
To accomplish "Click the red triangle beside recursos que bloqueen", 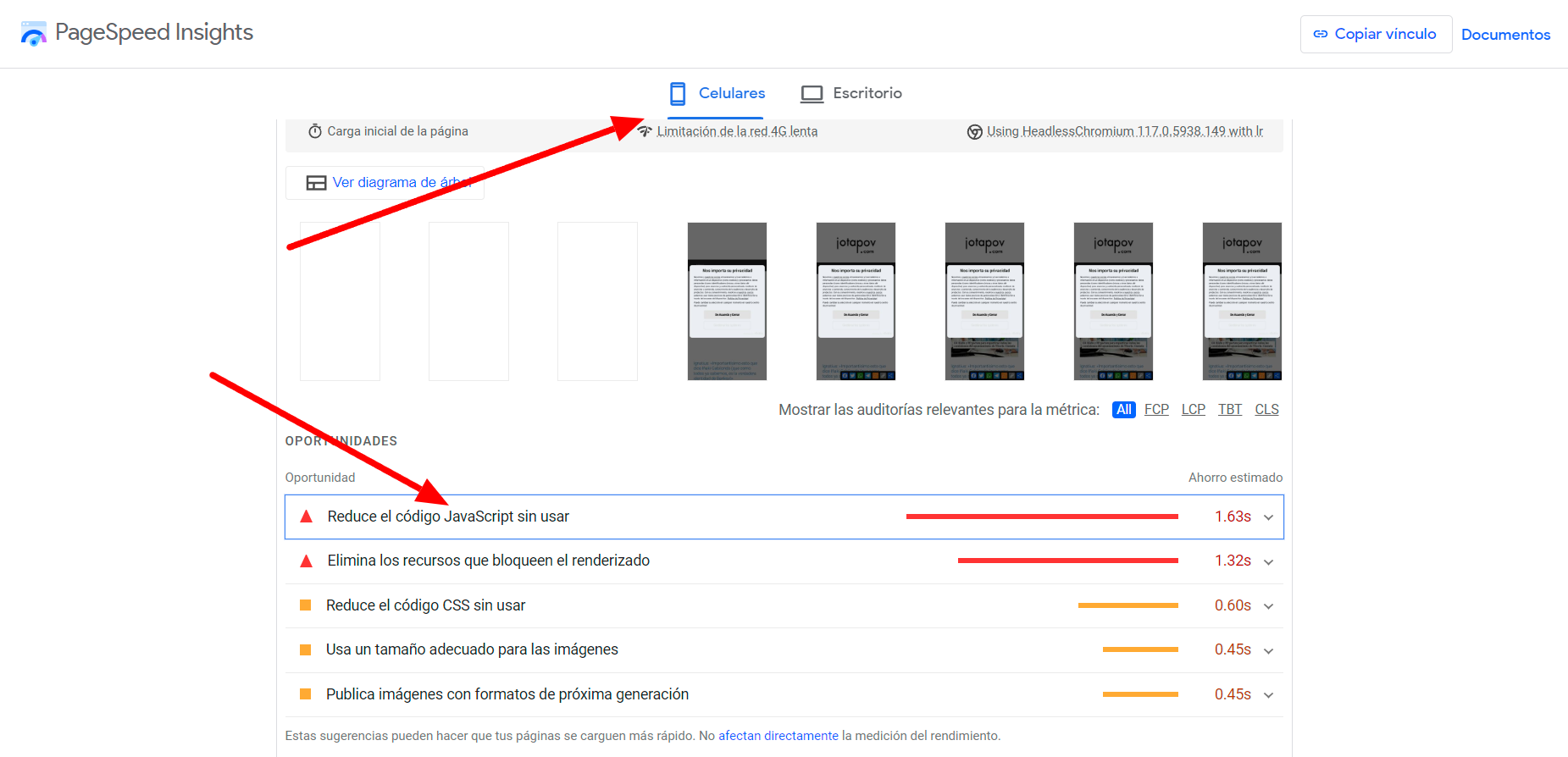I will tap(307, 561).
